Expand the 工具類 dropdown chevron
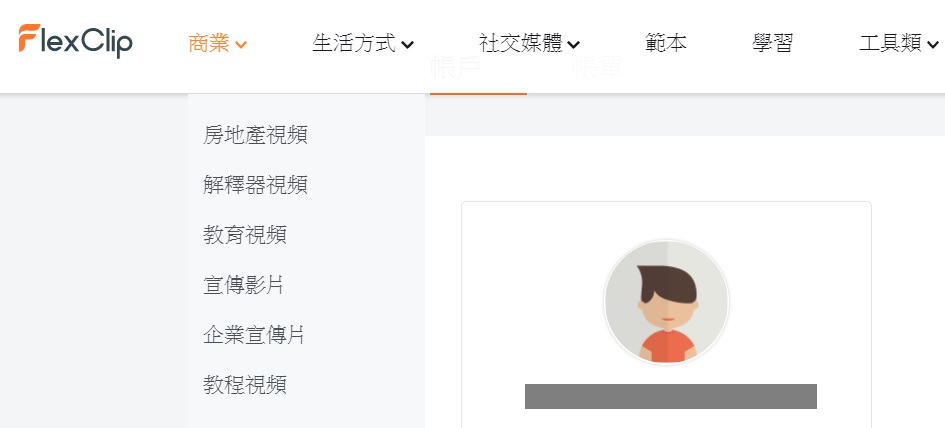 click(x=933, y=45)
